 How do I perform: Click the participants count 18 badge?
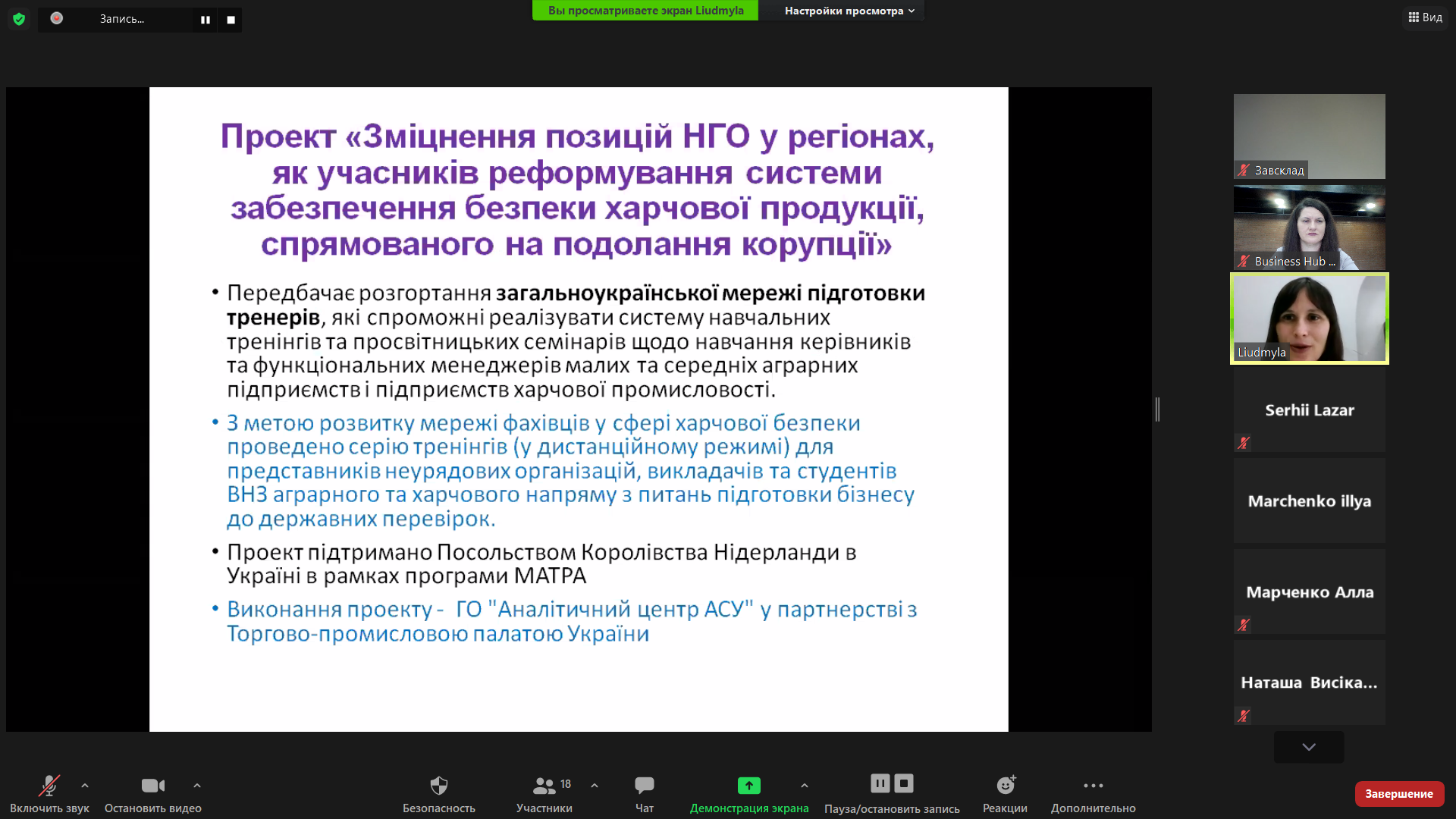click(566, 784)
